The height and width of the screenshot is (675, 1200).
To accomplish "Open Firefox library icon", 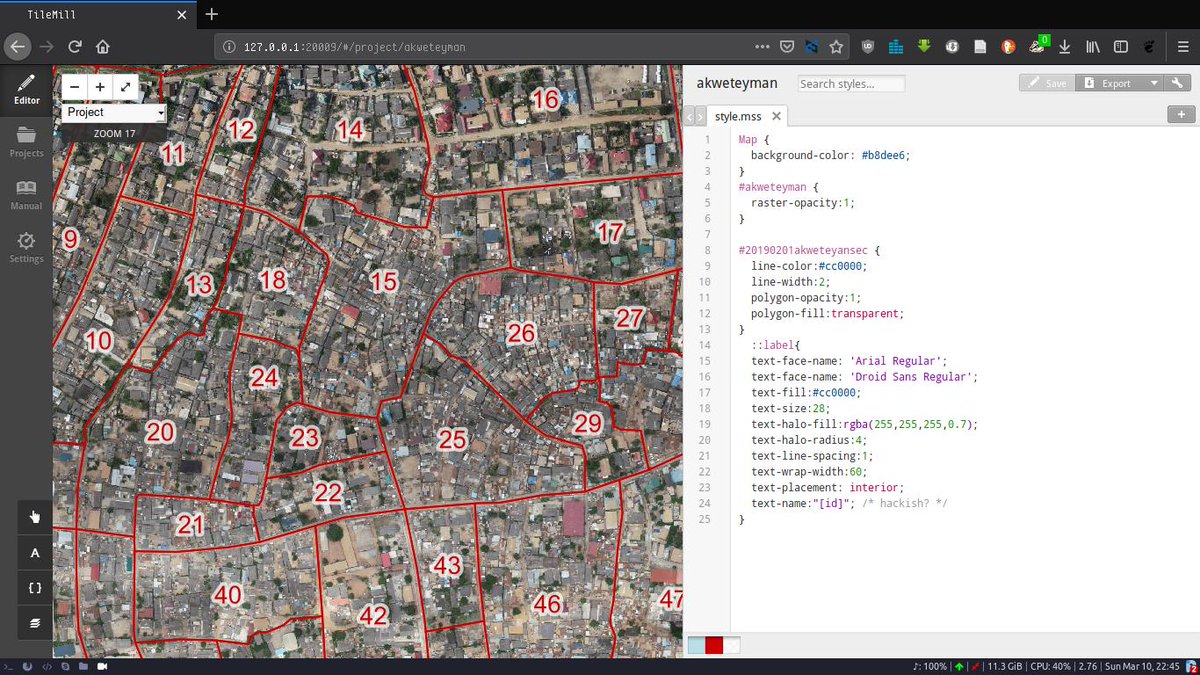I will 1093,46.
